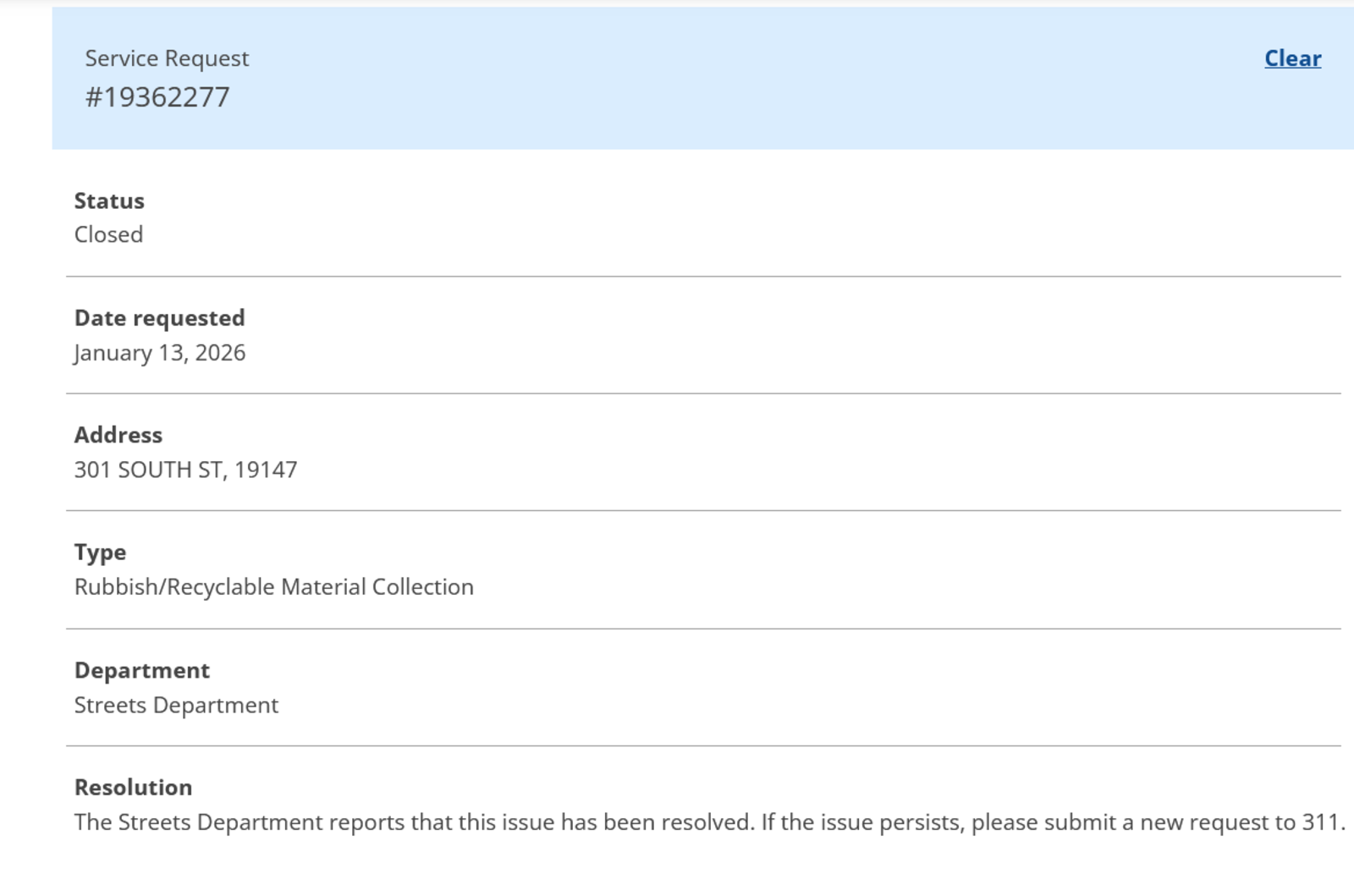Viewport: 1354px width, 896px height.
Task: Click the Closed status value
Action: [x=108, y=234]
